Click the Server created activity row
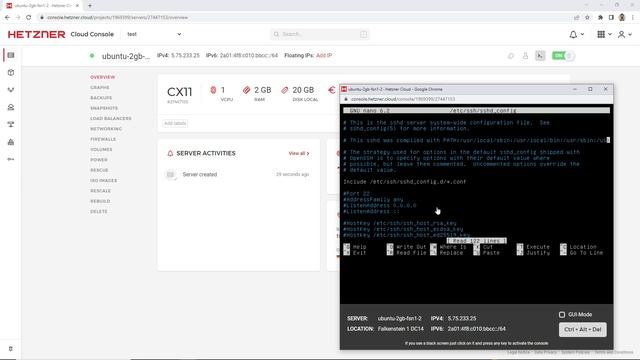Viewport: 640px width, 360px height. [x=239, y=174]
